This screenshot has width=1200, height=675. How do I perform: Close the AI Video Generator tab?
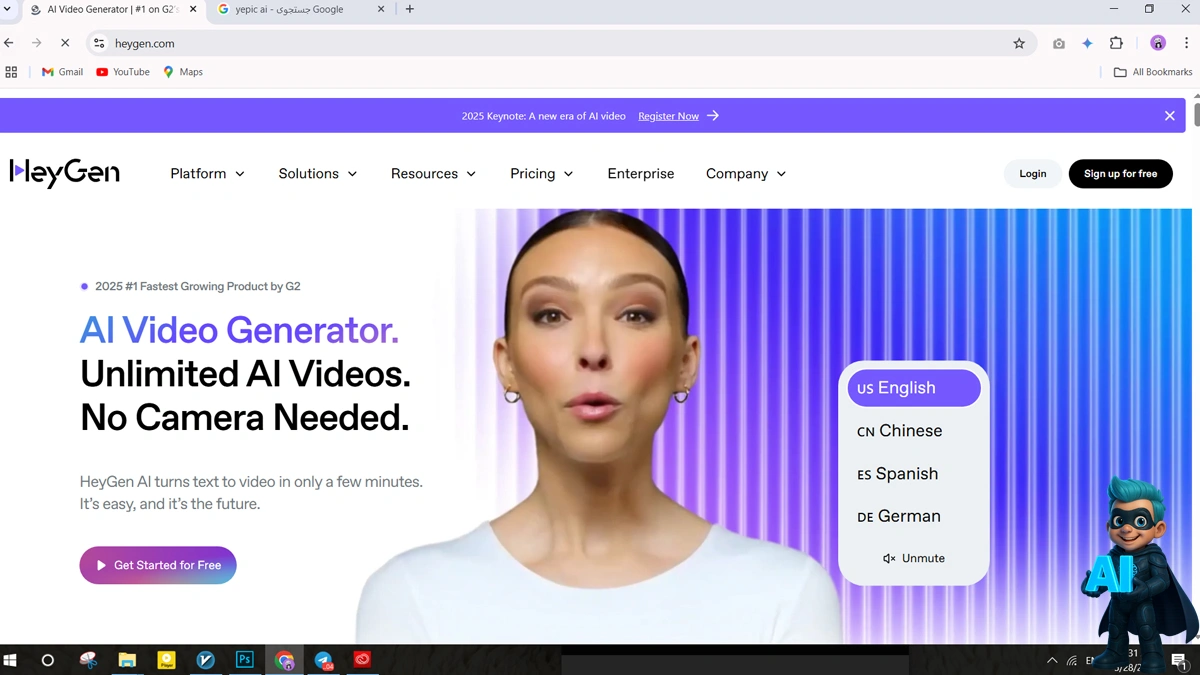point(192,10)
